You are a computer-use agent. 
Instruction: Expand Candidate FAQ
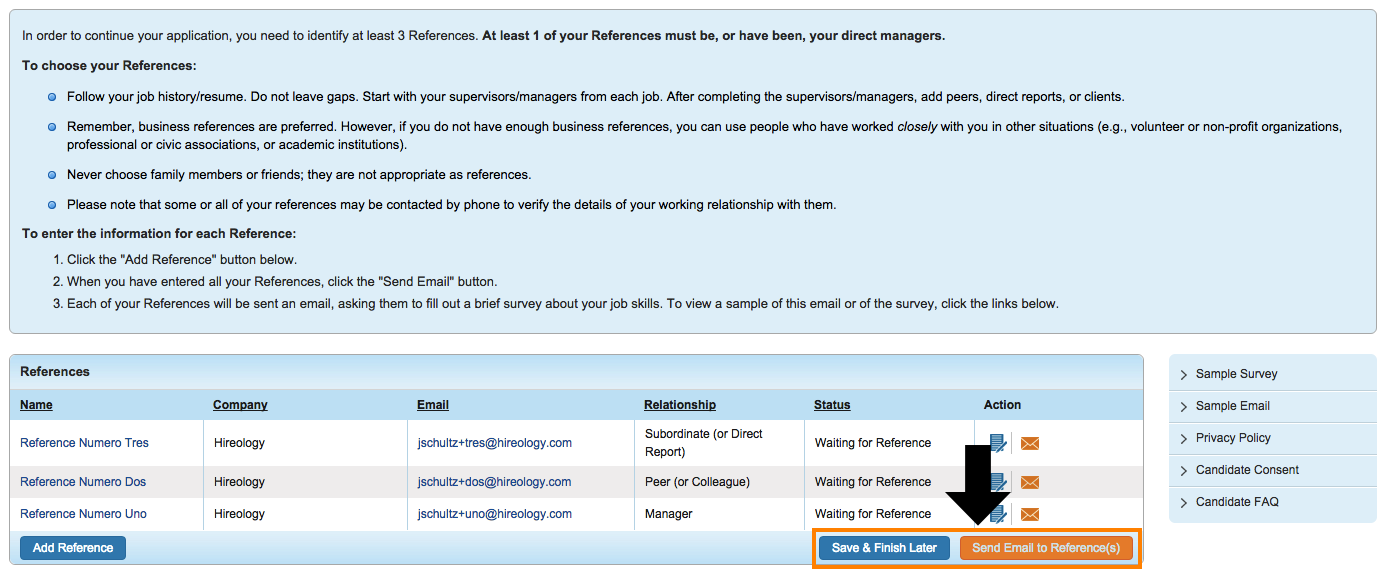tap(1237, 502)
